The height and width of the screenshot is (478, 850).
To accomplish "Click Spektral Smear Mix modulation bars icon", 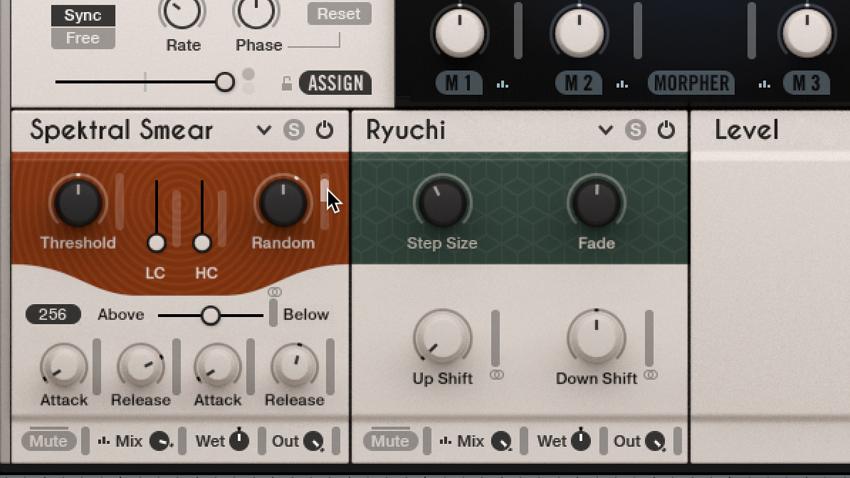I will (104, 441).
